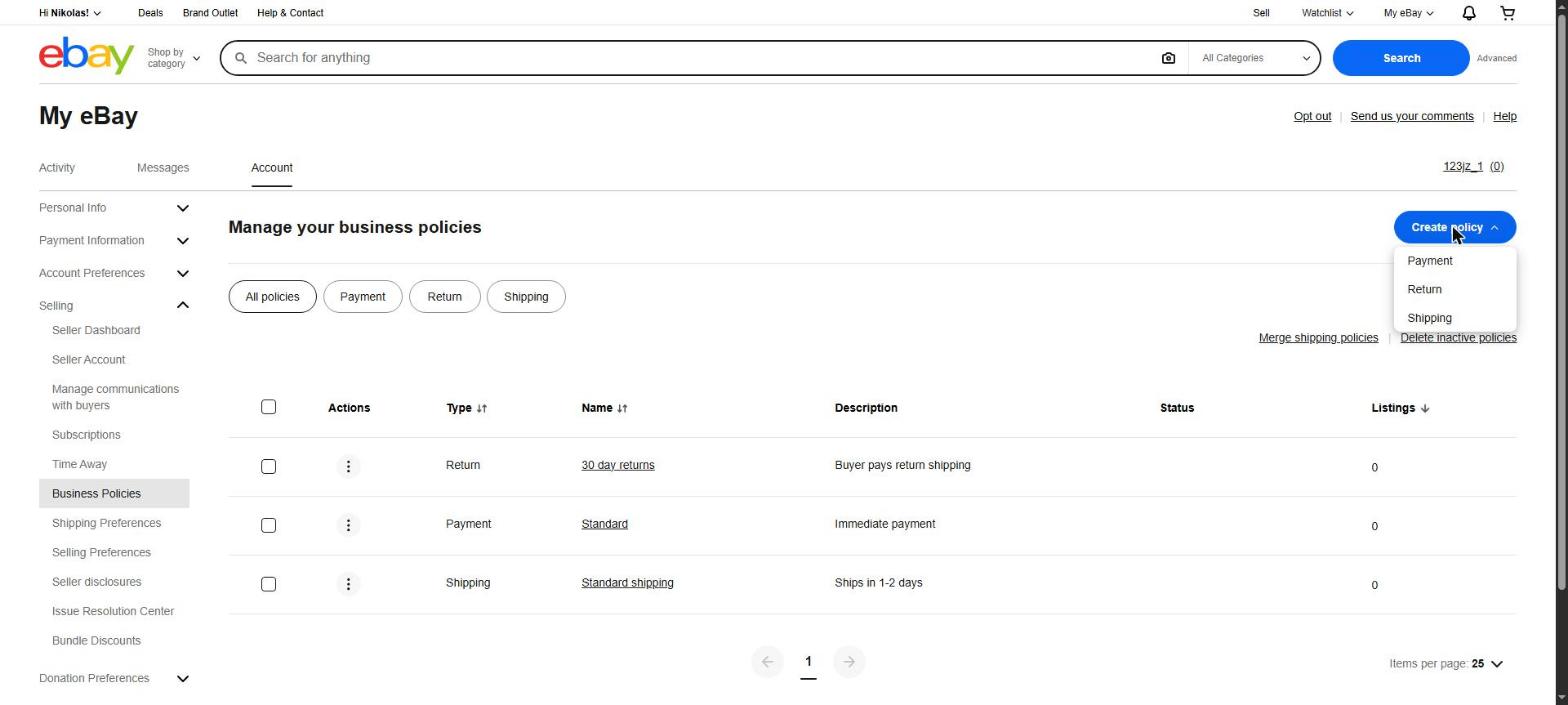Image resolution: width=1568 pixels, height=705 pixels.
Task: Go to page 1 in pagination
Action: (x=808, y=662)
